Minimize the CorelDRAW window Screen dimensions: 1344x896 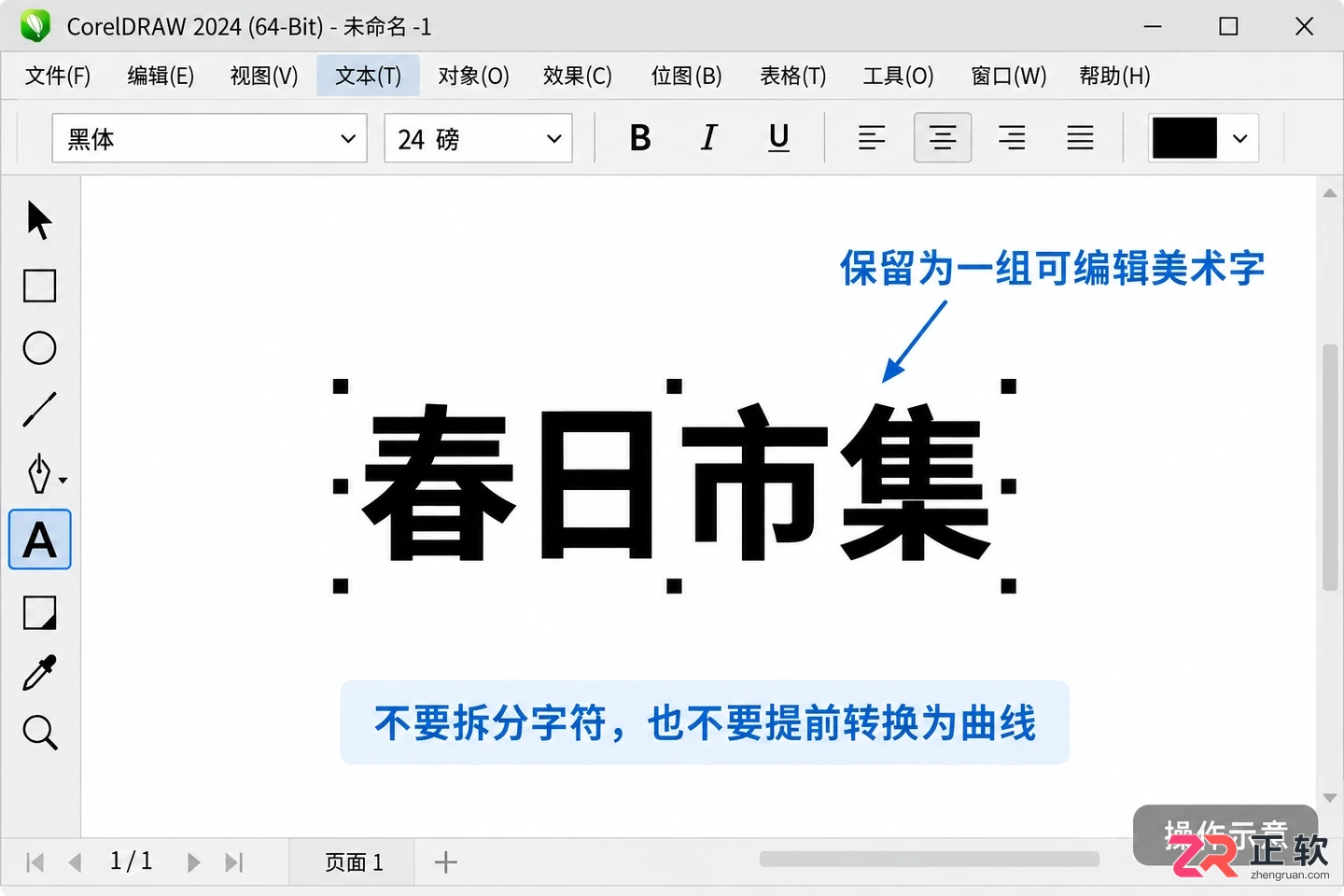[1153, 26]
